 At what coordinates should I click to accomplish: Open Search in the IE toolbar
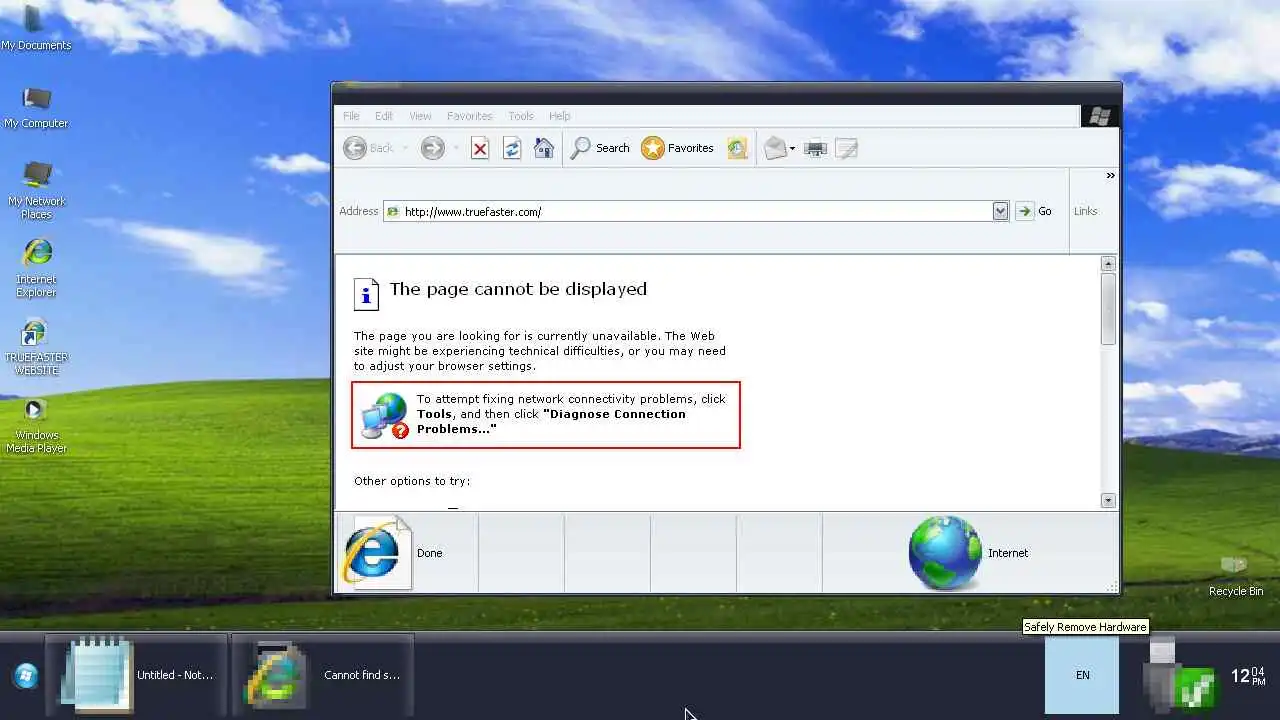coord(600,148)
